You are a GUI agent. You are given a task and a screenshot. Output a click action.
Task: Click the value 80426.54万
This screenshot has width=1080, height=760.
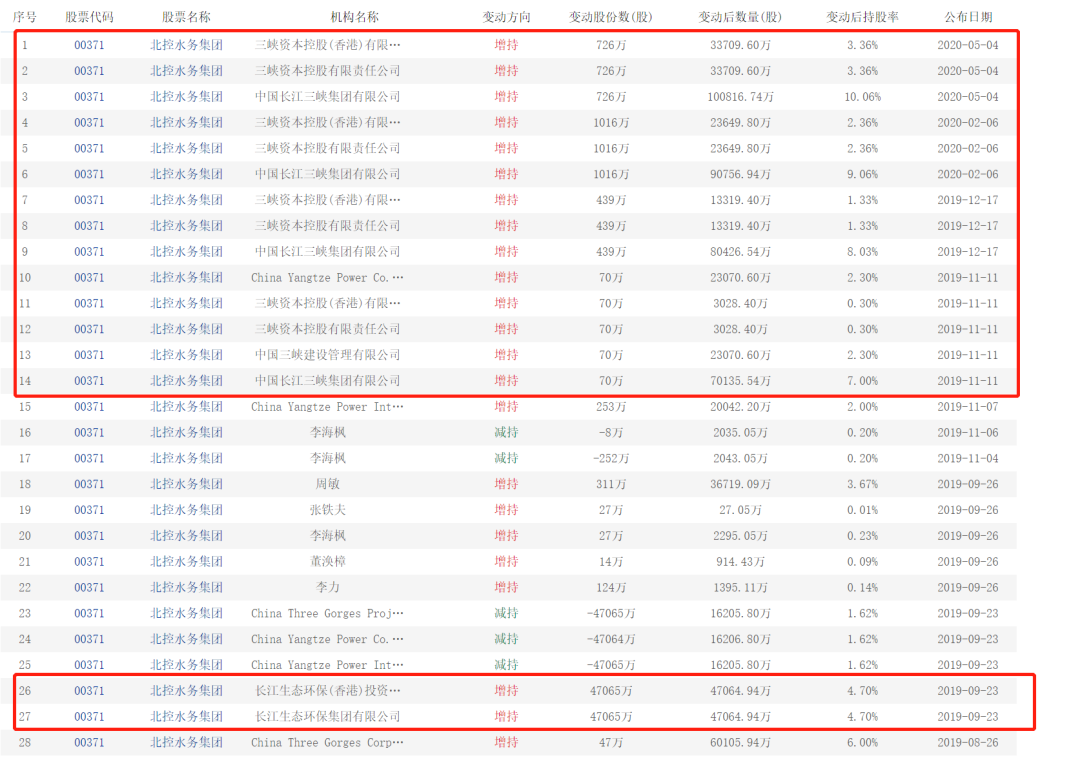click(x=740, y=251)
